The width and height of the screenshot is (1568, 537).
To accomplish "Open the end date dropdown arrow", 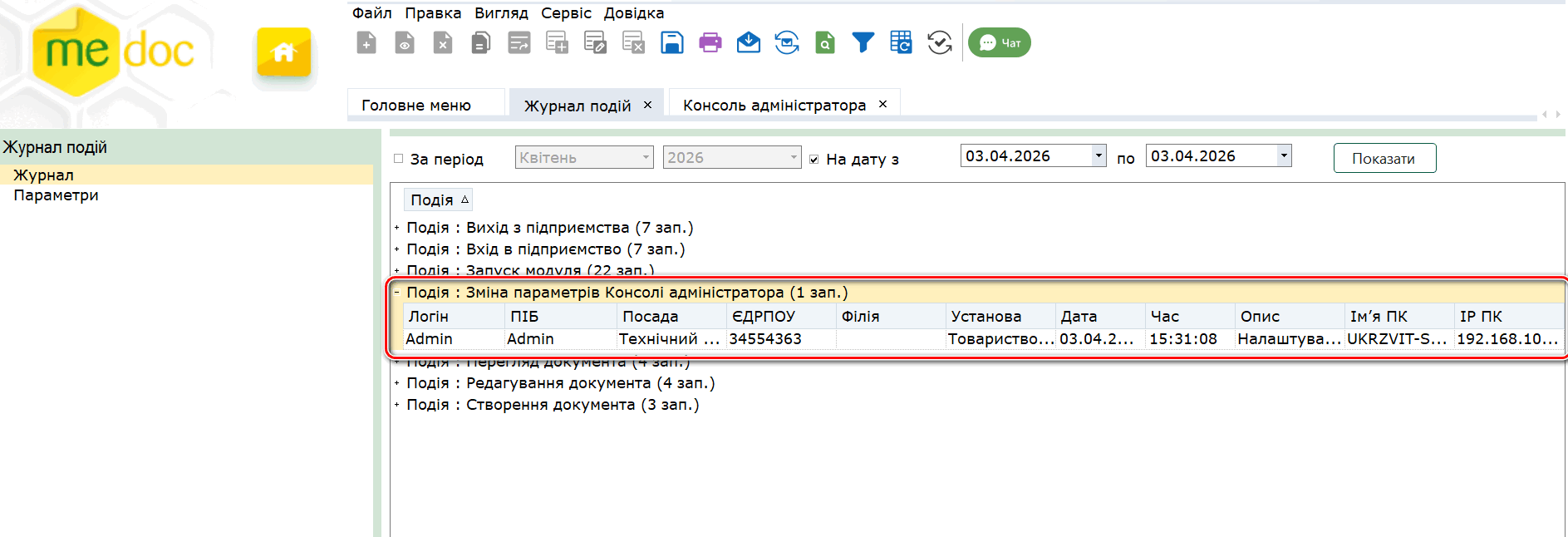I will [x=1284, y=155].
